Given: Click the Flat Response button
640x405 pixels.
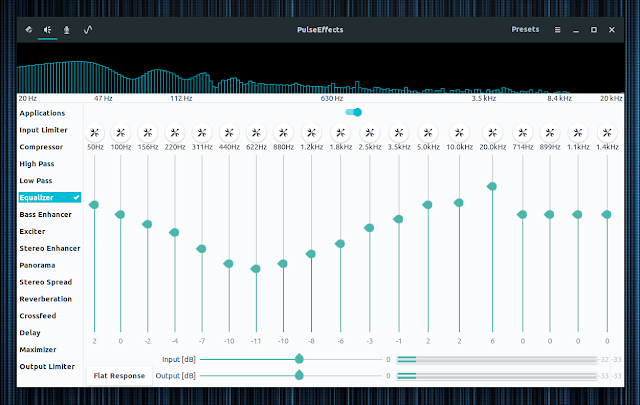Looking at the screenshot, I should (119, 376).
